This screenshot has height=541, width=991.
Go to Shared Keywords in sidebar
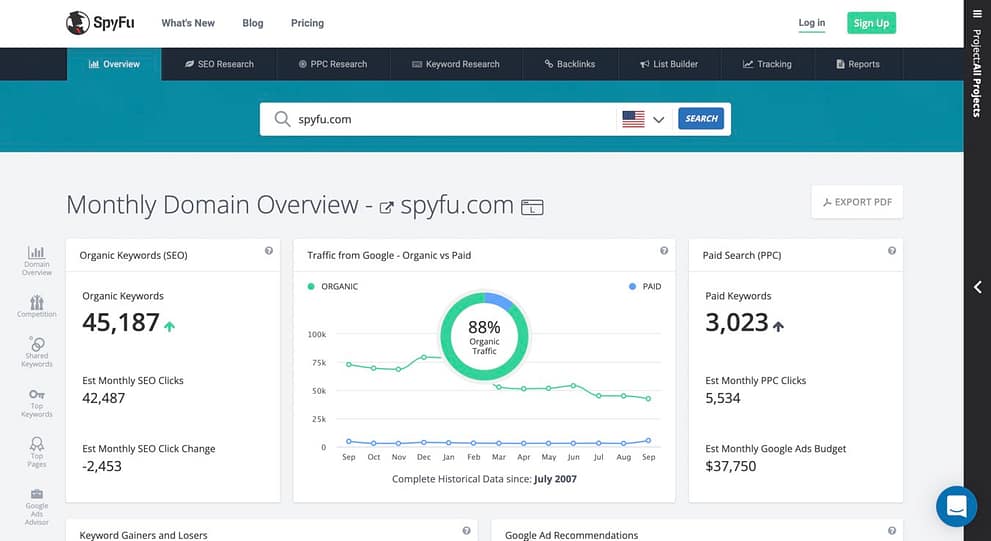37,352
